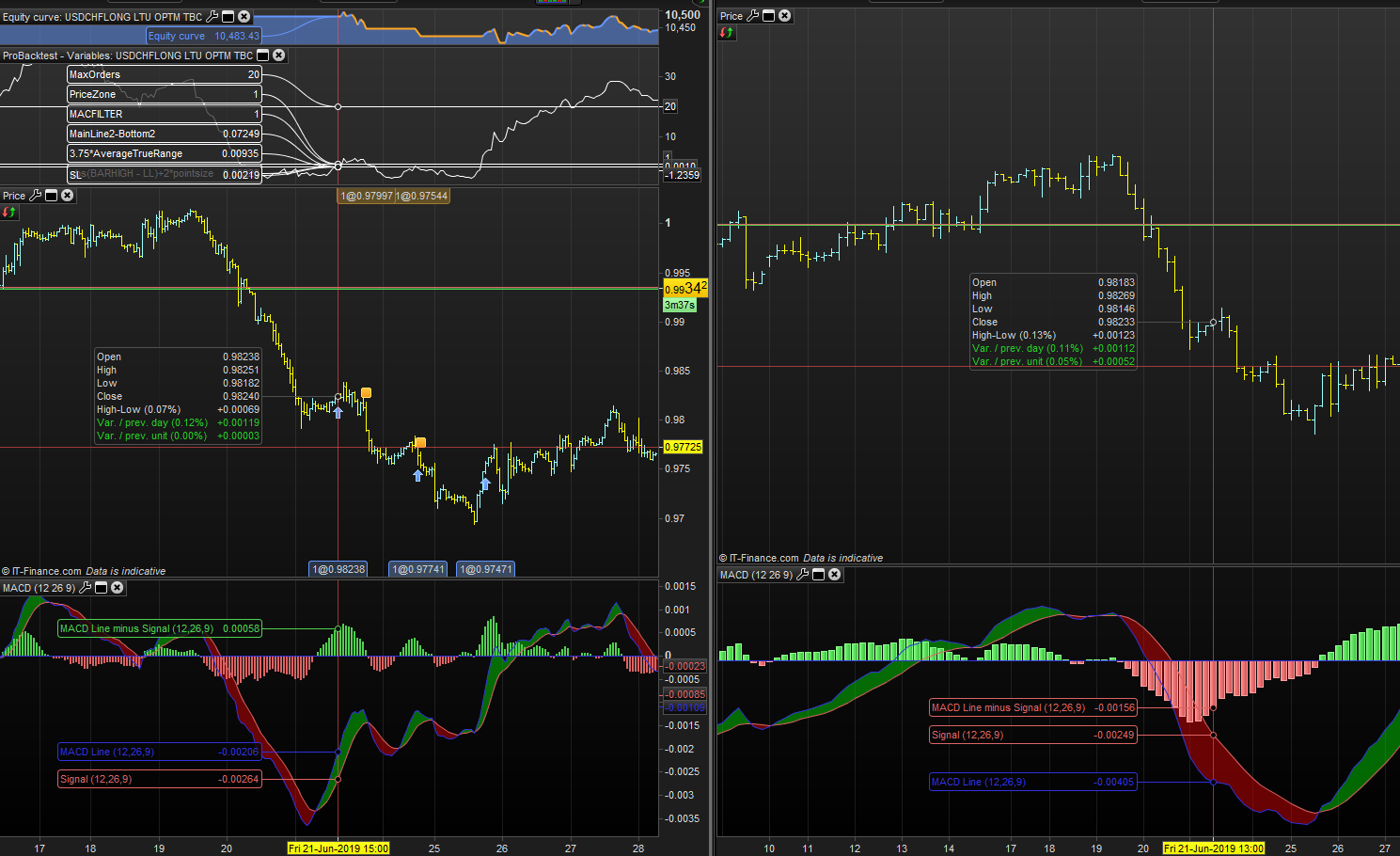1400x856 pixels.
Task: Click the Fri 21-Jun-2019 15:00 date label
Action: pos(338,848)
